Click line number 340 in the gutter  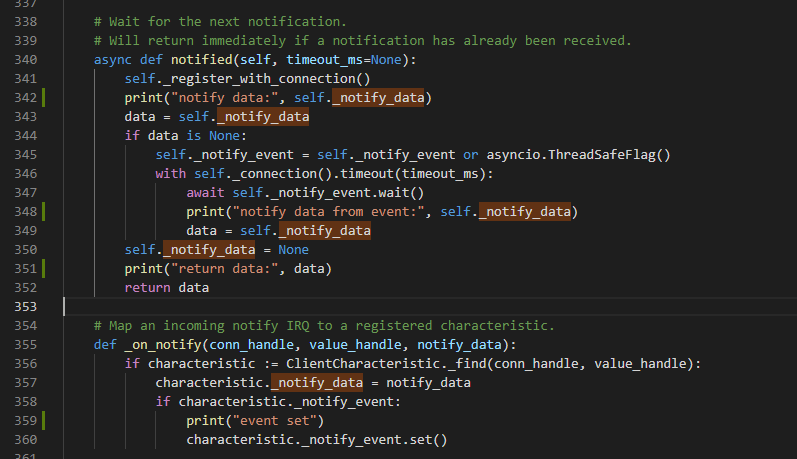pos(25,59)
